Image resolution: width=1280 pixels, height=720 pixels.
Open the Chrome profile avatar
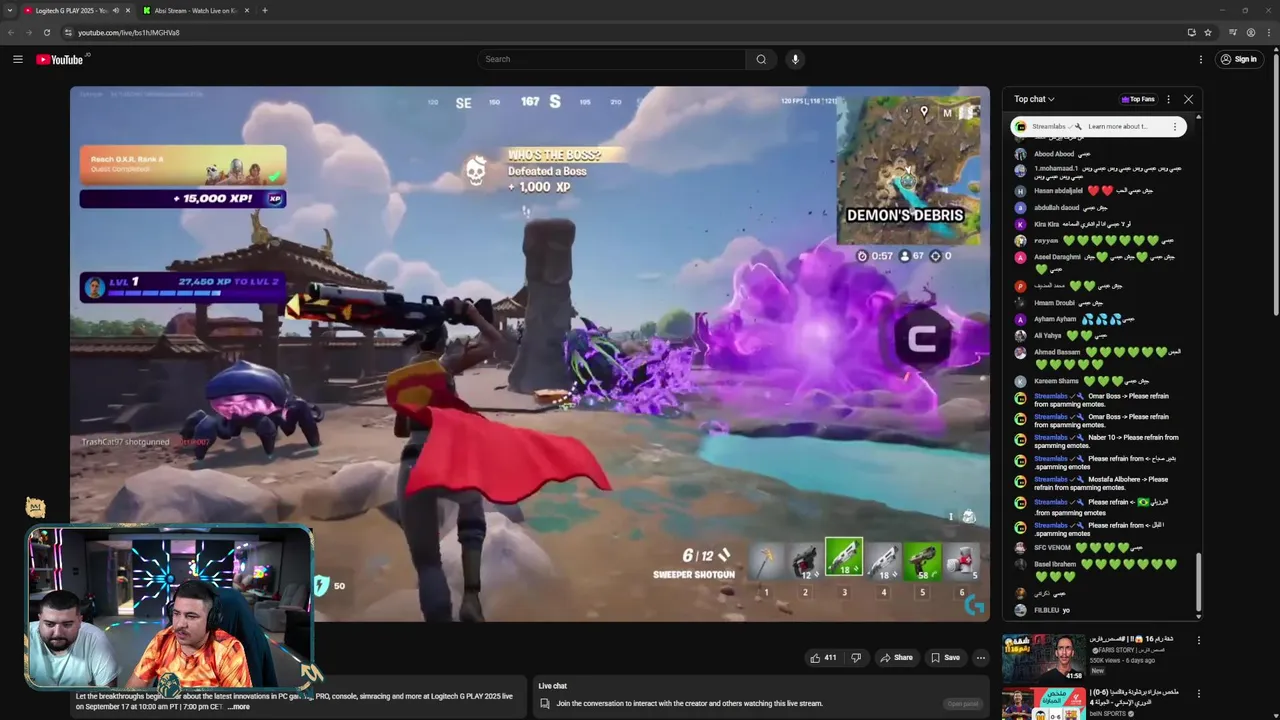coord(1251,32)
